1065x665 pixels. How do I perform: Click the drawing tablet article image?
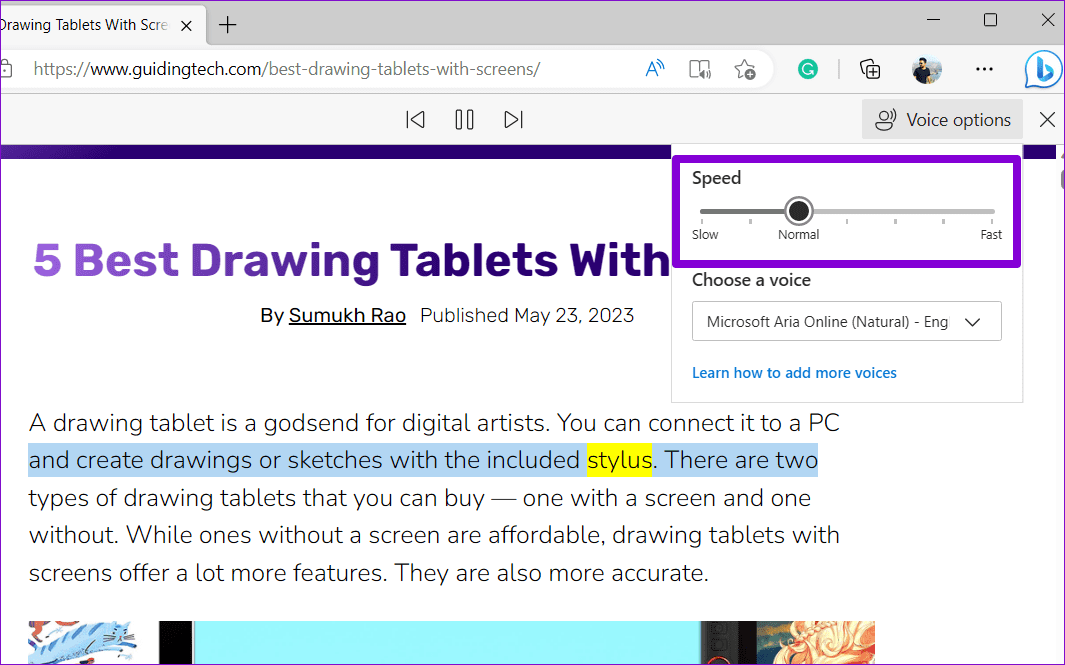click(452, 643)
